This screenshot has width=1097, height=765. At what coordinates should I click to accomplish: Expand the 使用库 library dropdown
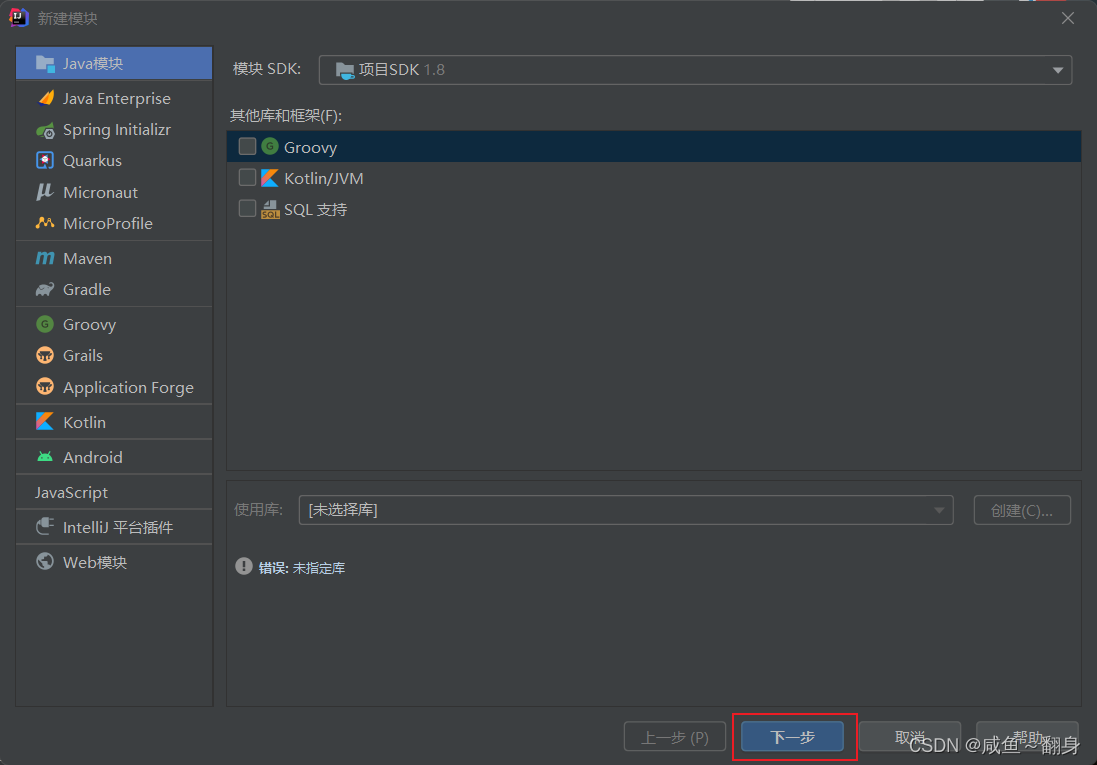pos(626,510)
